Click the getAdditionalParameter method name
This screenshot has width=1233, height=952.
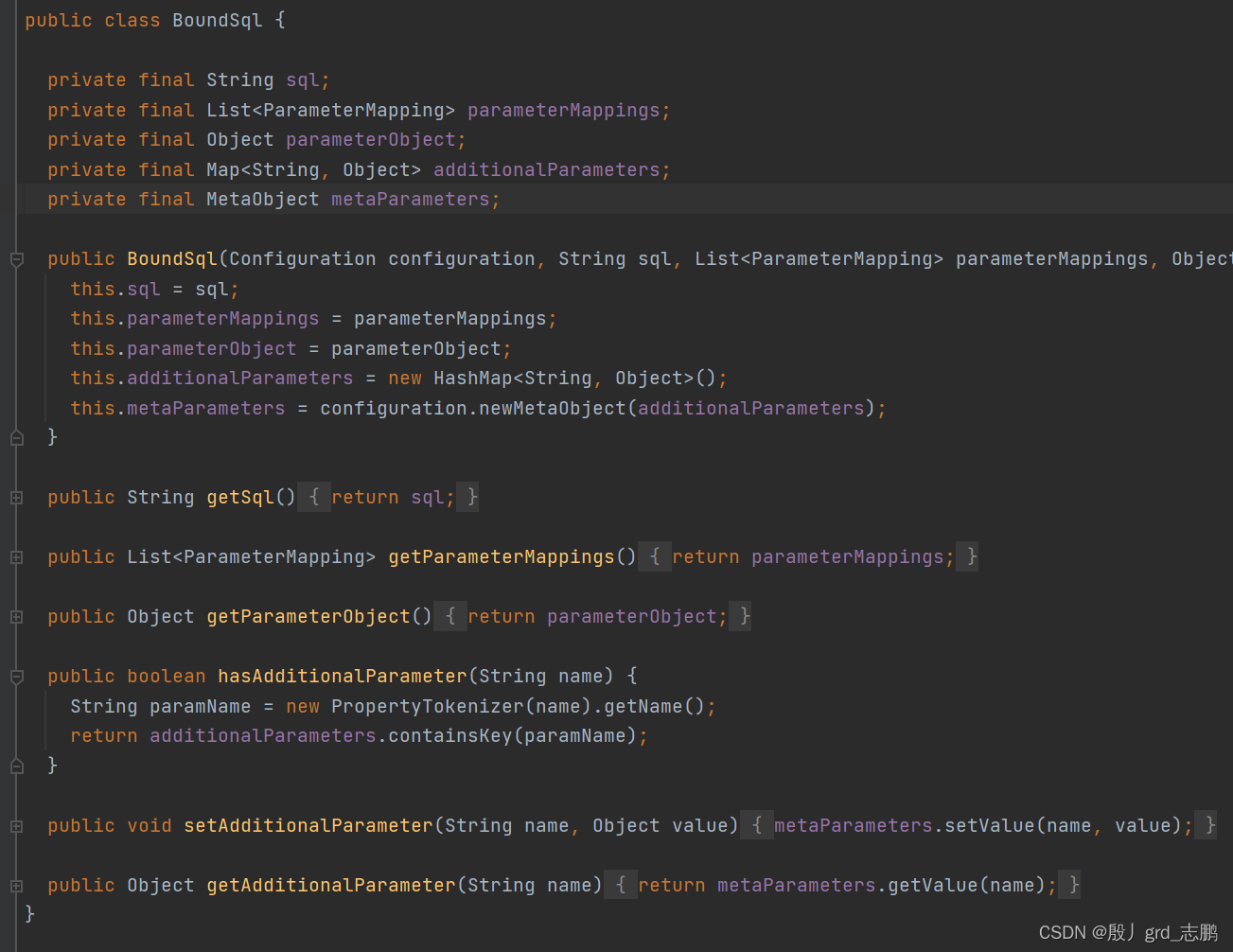pyautogui.click(x=331, y=886)
